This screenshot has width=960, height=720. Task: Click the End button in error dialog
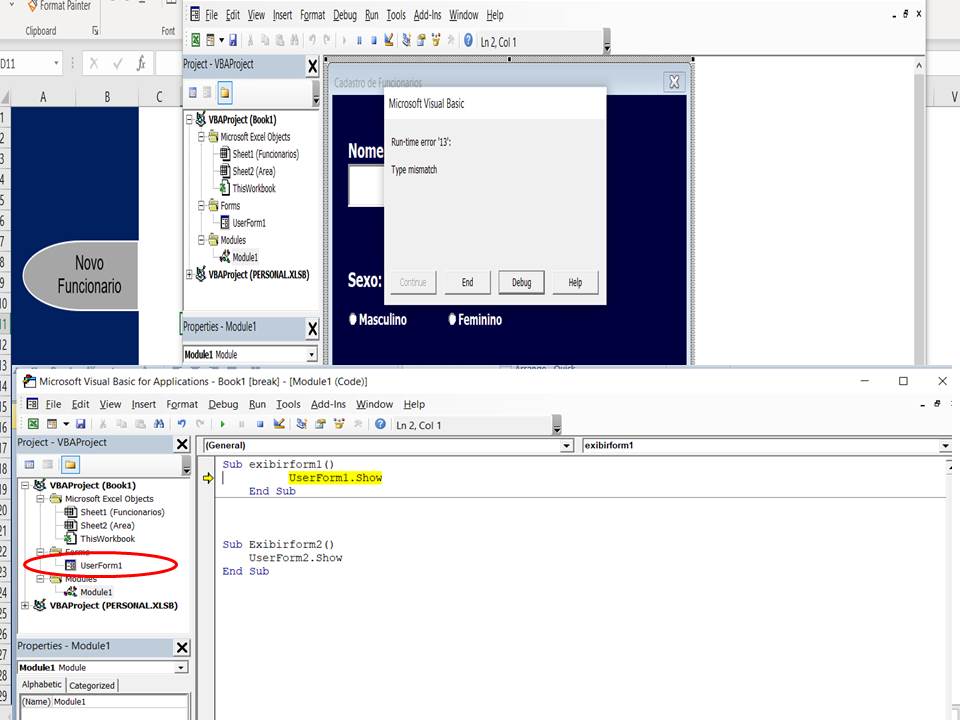467,282
